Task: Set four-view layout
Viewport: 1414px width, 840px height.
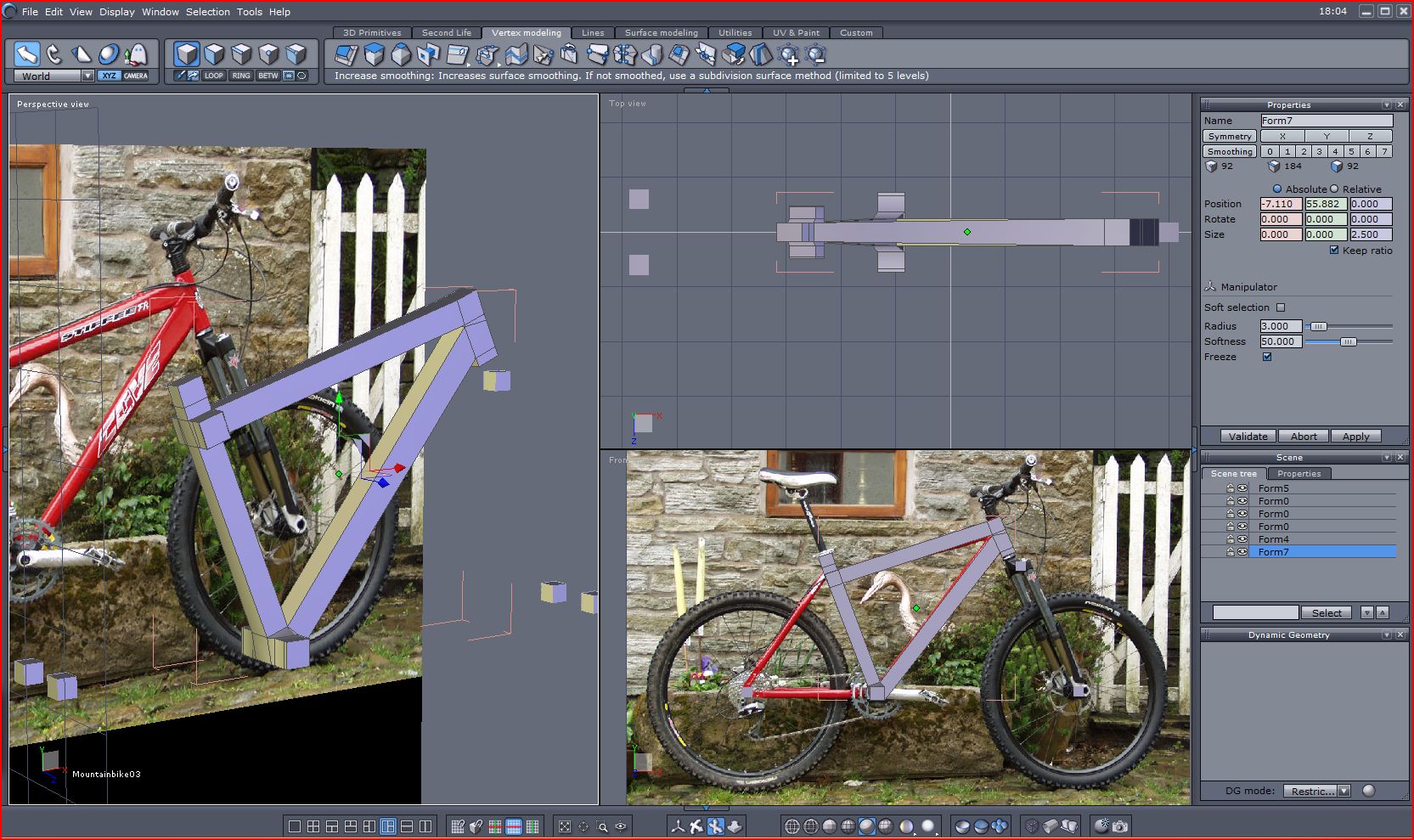Action: [x=313, y=826]
